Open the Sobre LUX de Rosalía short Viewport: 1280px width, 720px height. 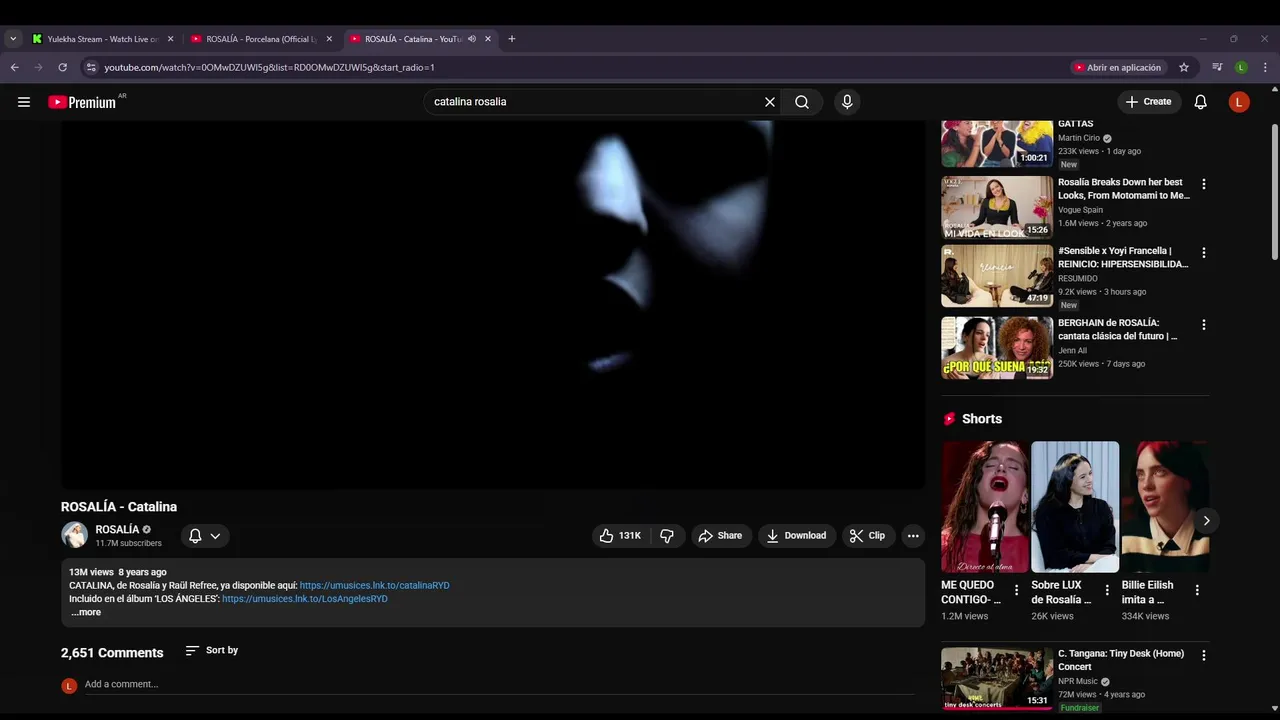(1075, 507)
